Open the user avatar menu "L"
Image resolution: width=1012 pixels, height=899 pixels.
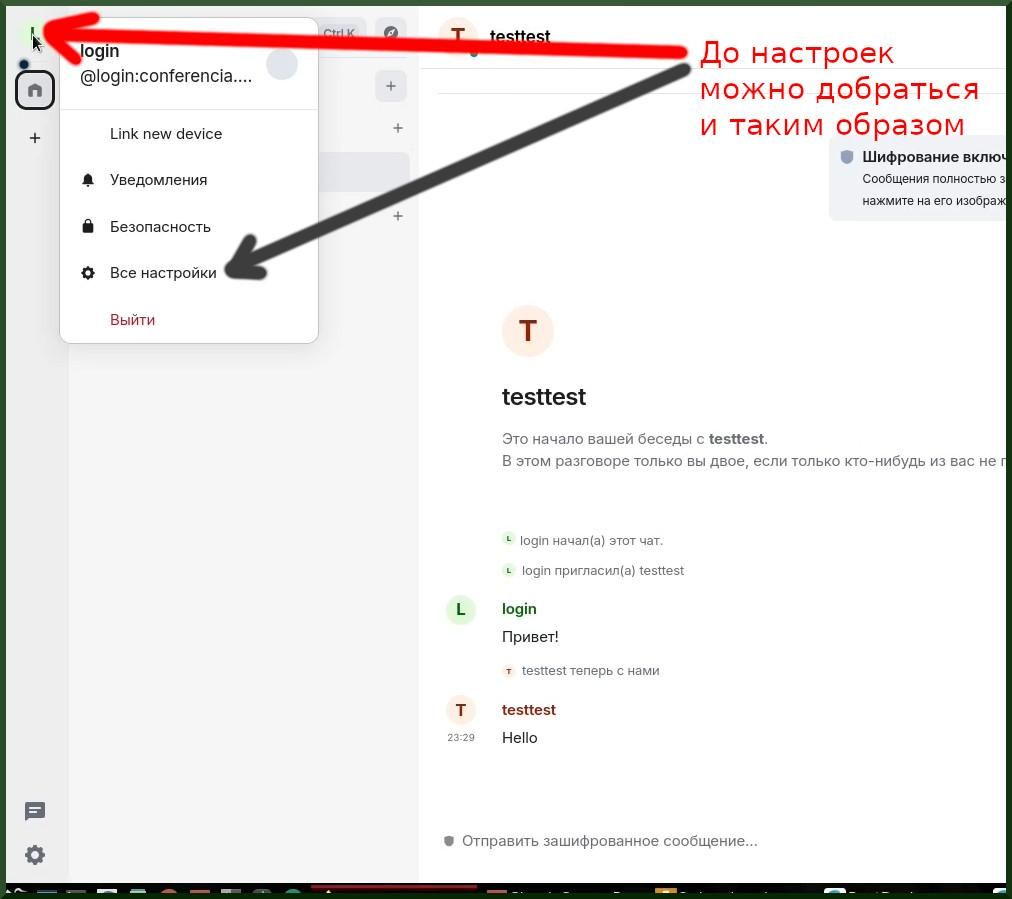point(34,36)
